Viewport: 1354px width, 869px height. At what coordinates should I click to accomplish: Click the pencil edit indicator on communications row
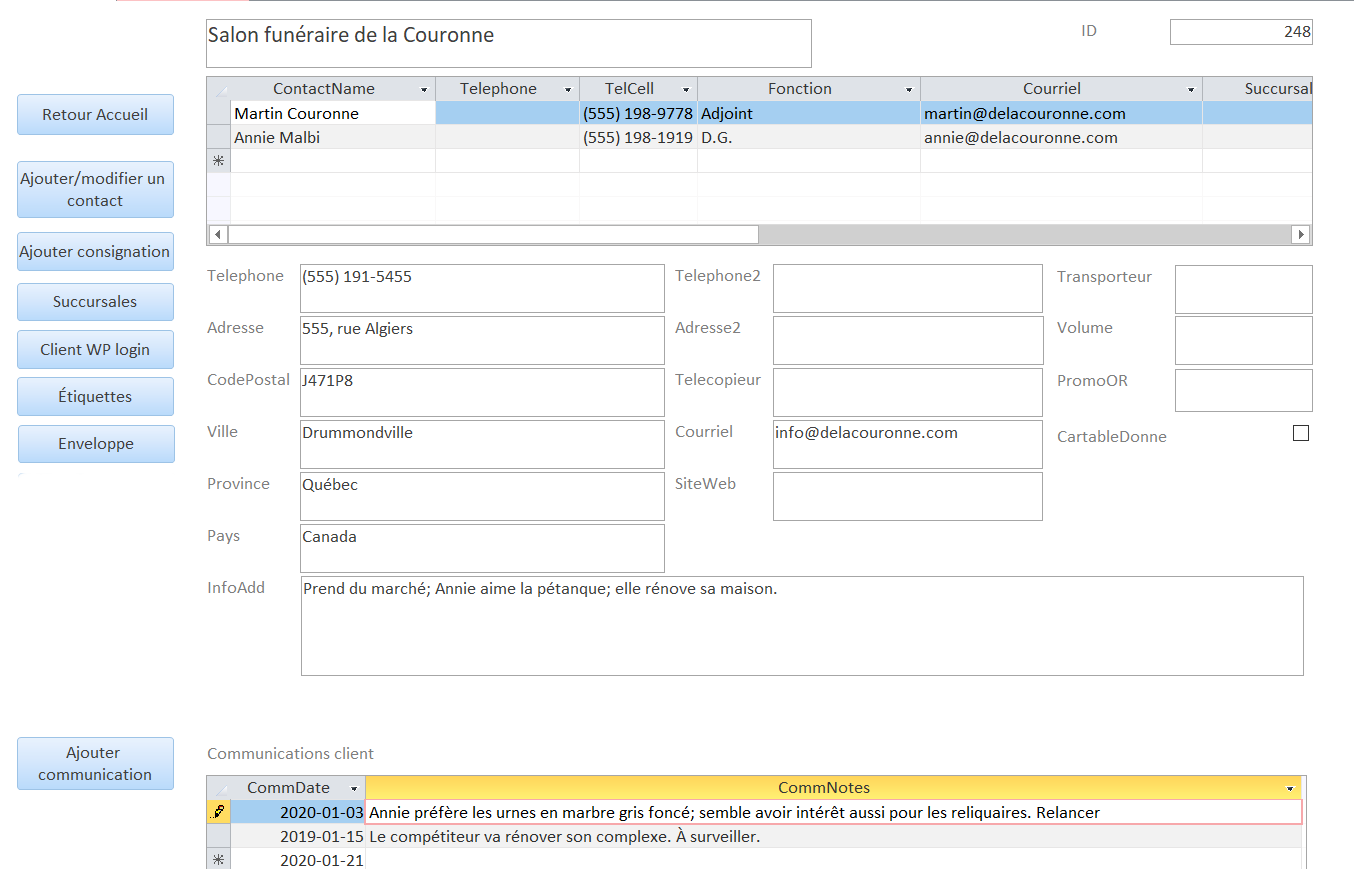click(218, 813)
